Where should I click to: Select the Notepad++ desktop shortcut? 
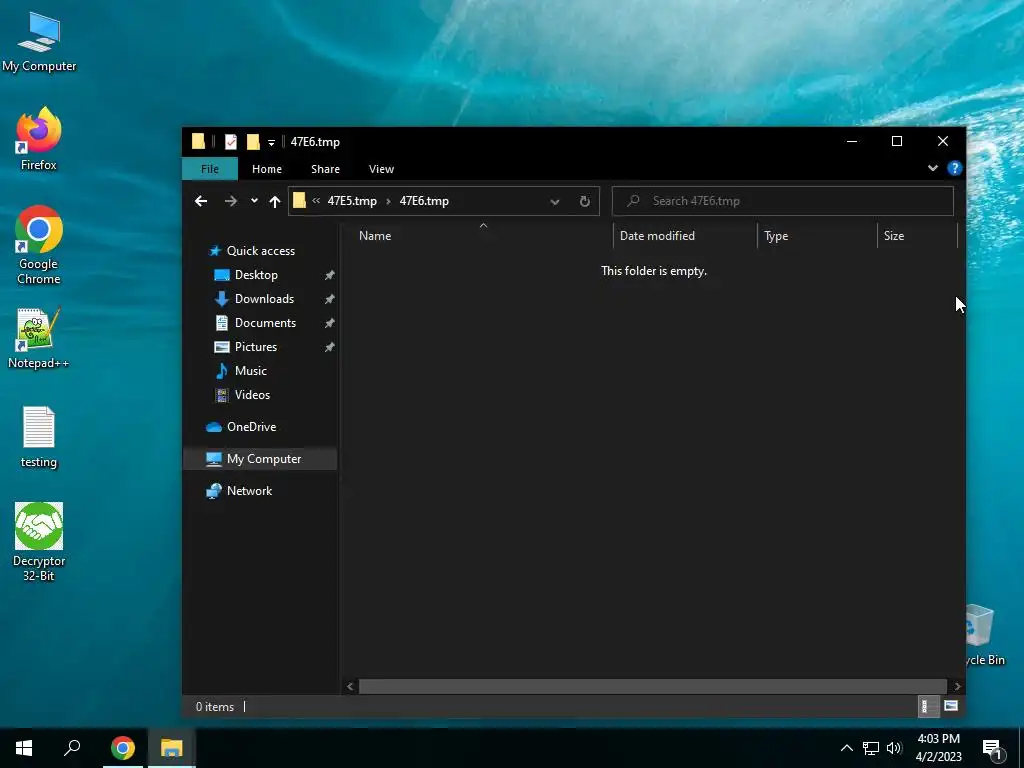[39, 338]
